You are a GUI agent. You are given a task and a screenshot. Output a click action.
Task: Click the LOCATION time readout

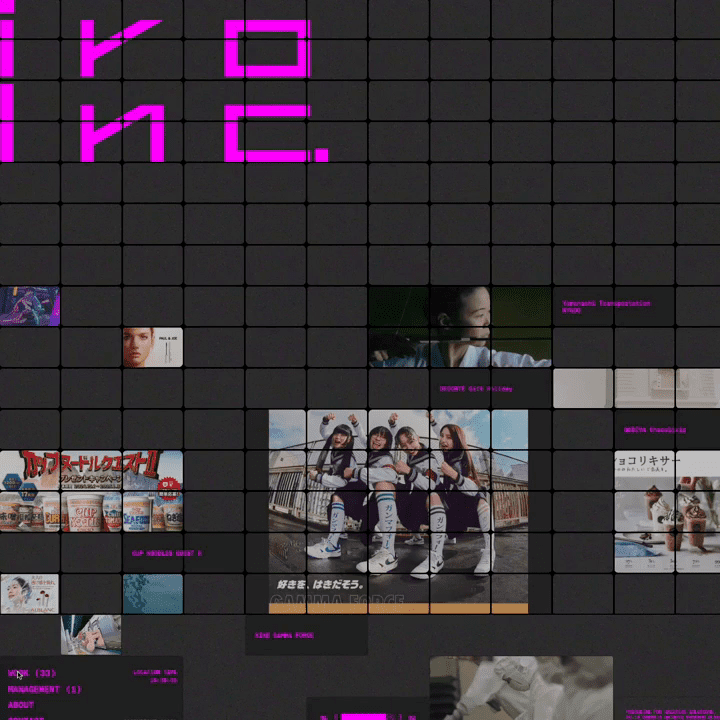coord(155,676)
